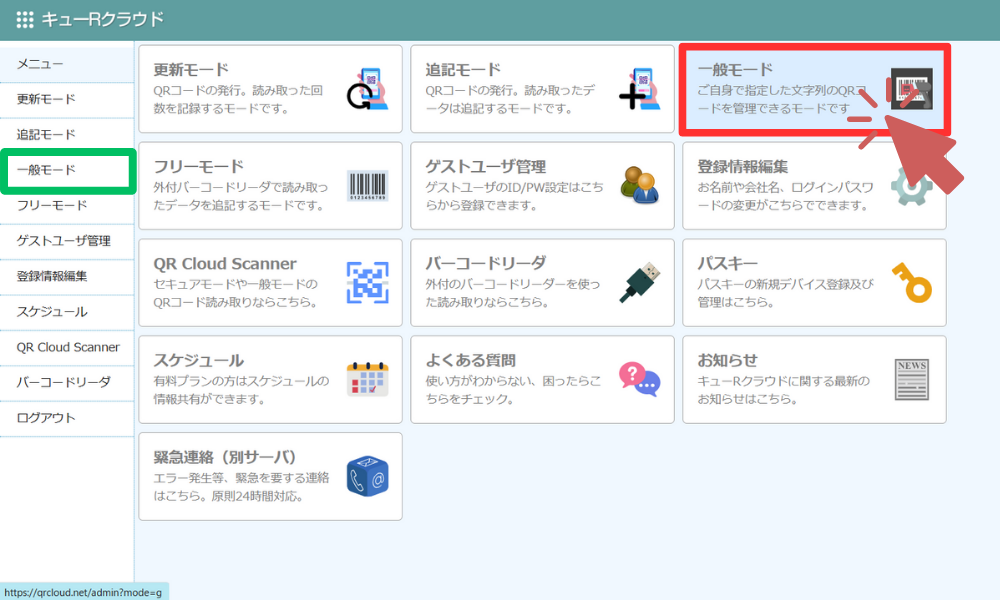
Task: Open QR Cloud Scanner via its QR icon
Action: point(368,283)
